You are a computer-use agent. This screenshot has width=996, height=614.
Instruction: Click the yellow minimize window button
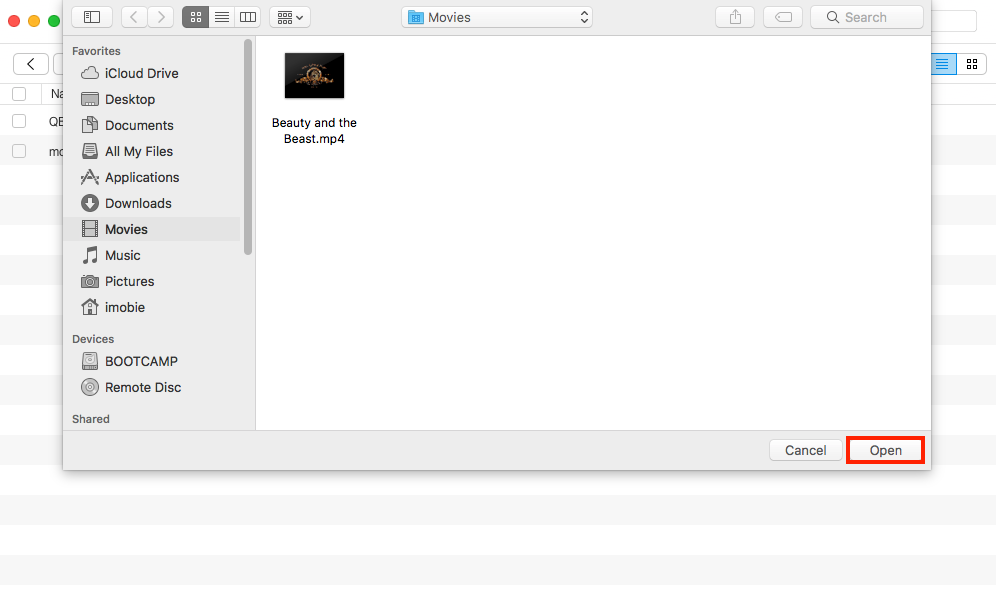pyautogui.click(x=34, y=21)
